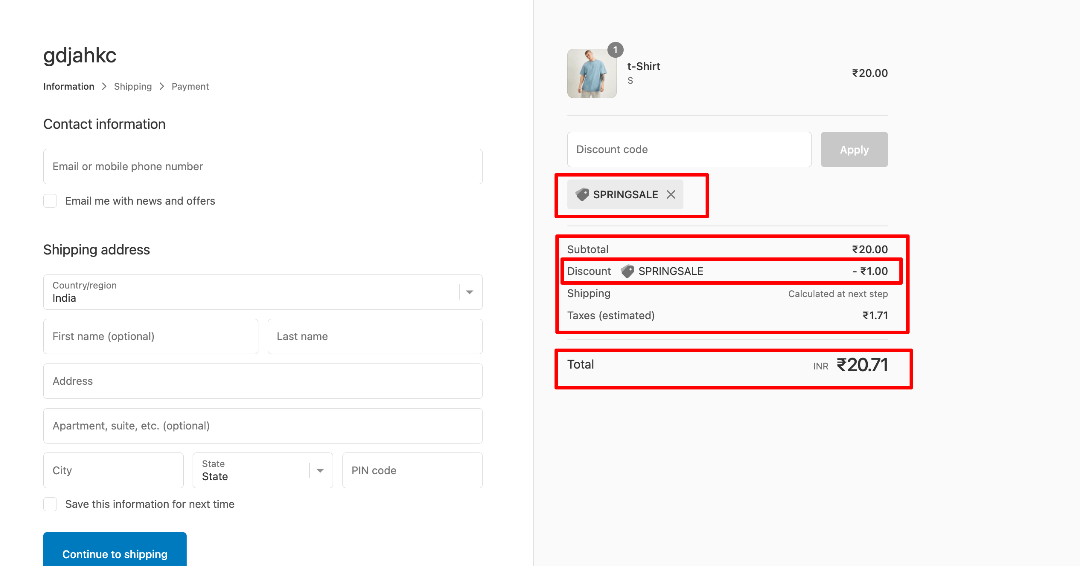1080x566 pixels.
Task: Focus the PIN code field
Action: click(x=413, y=470)
